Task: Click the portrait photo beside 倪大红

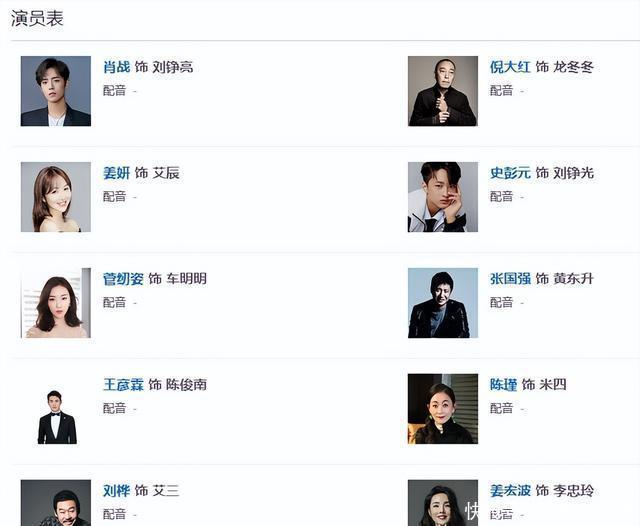Action: 443,91
